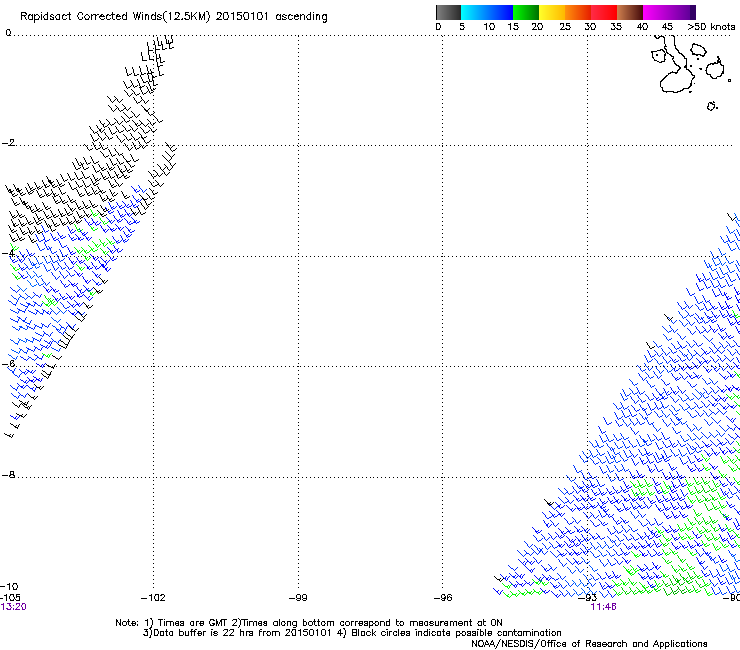Screen dimensions: 740x650
Task: Click the magenta 40-45 knots legend color
Action: click(x=656, y=12)
